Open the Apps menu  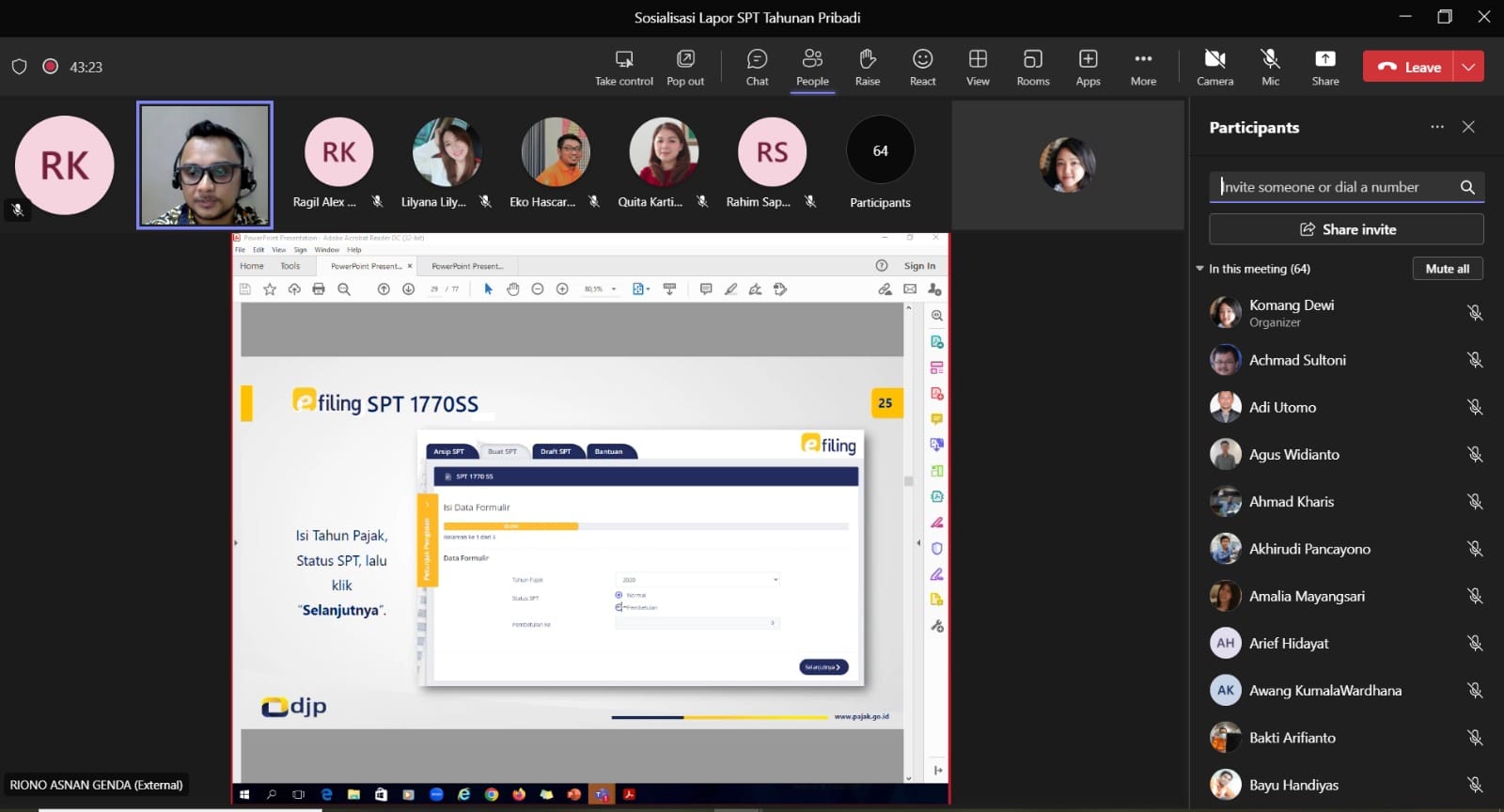(1088, 68)
